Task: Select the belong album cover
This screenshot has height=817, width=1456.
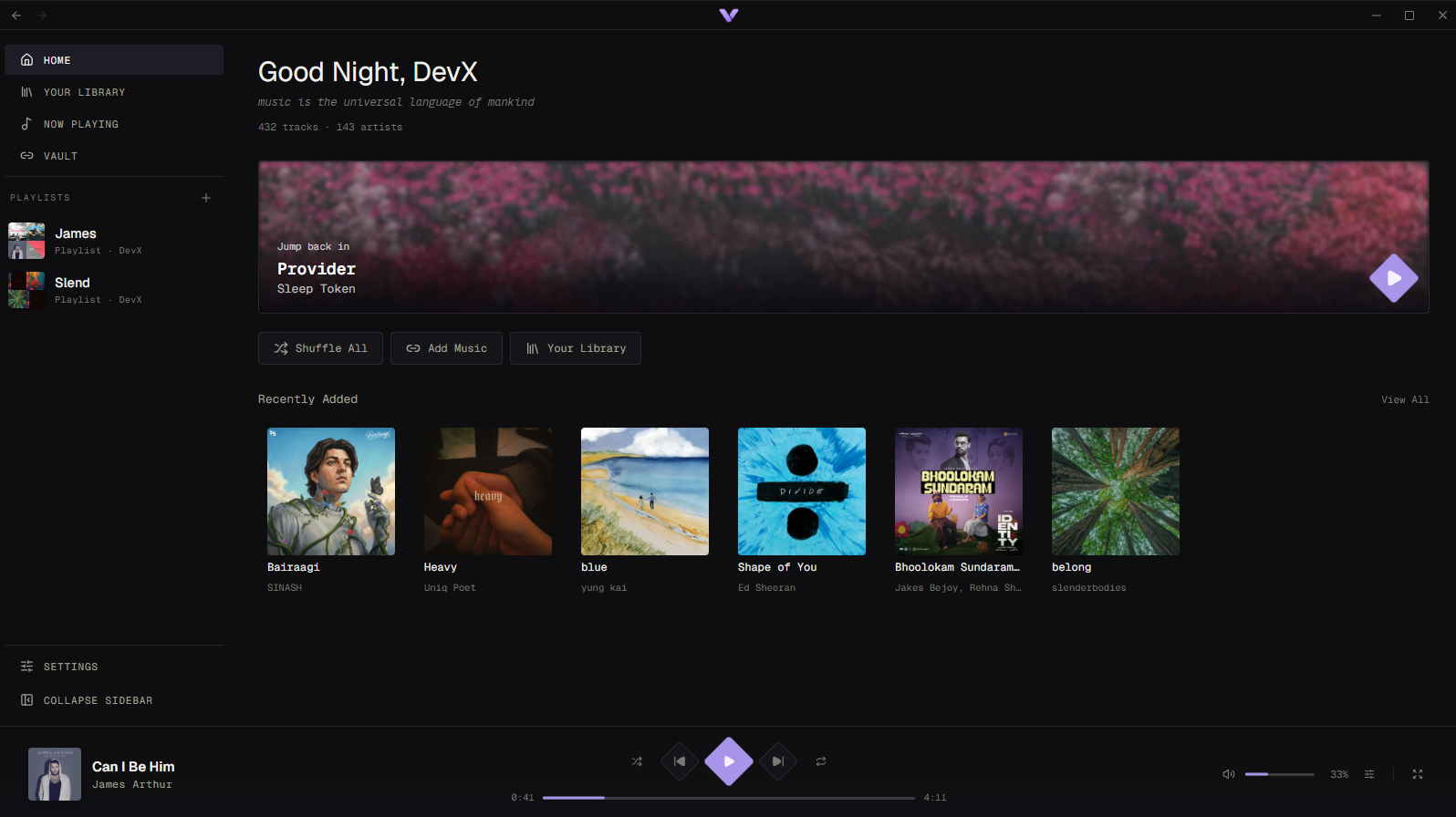Action: tap(1116, 491)
